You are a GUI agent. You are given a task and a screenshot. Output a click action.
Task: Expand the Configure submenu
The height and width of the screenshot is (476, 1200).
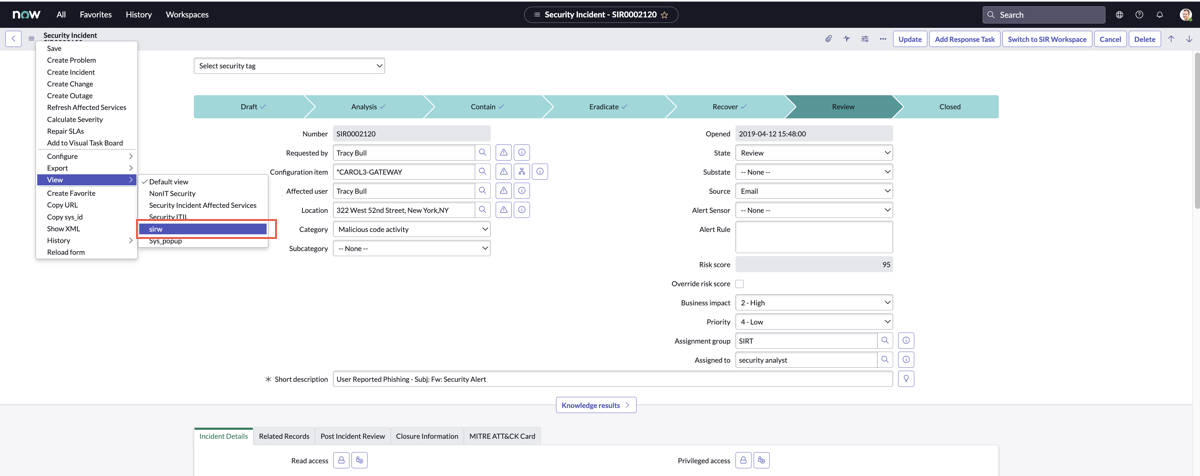click(86, 156)
